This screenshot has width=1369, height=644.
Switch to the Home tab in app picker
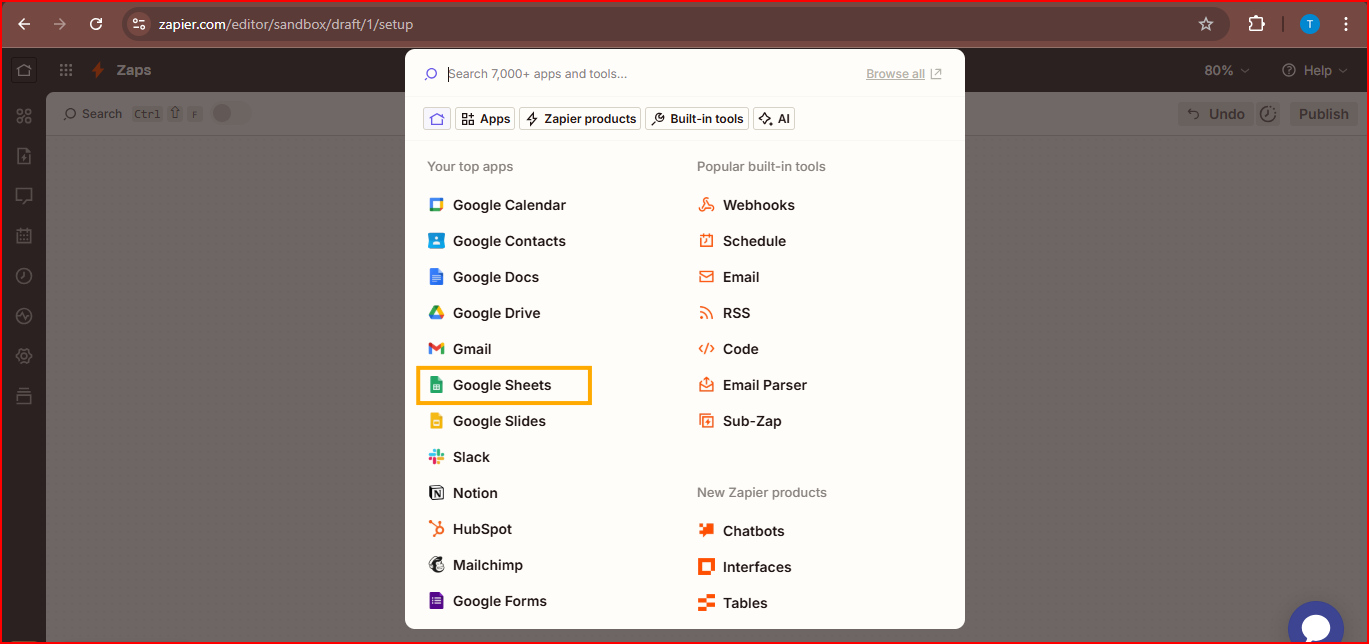437,119
